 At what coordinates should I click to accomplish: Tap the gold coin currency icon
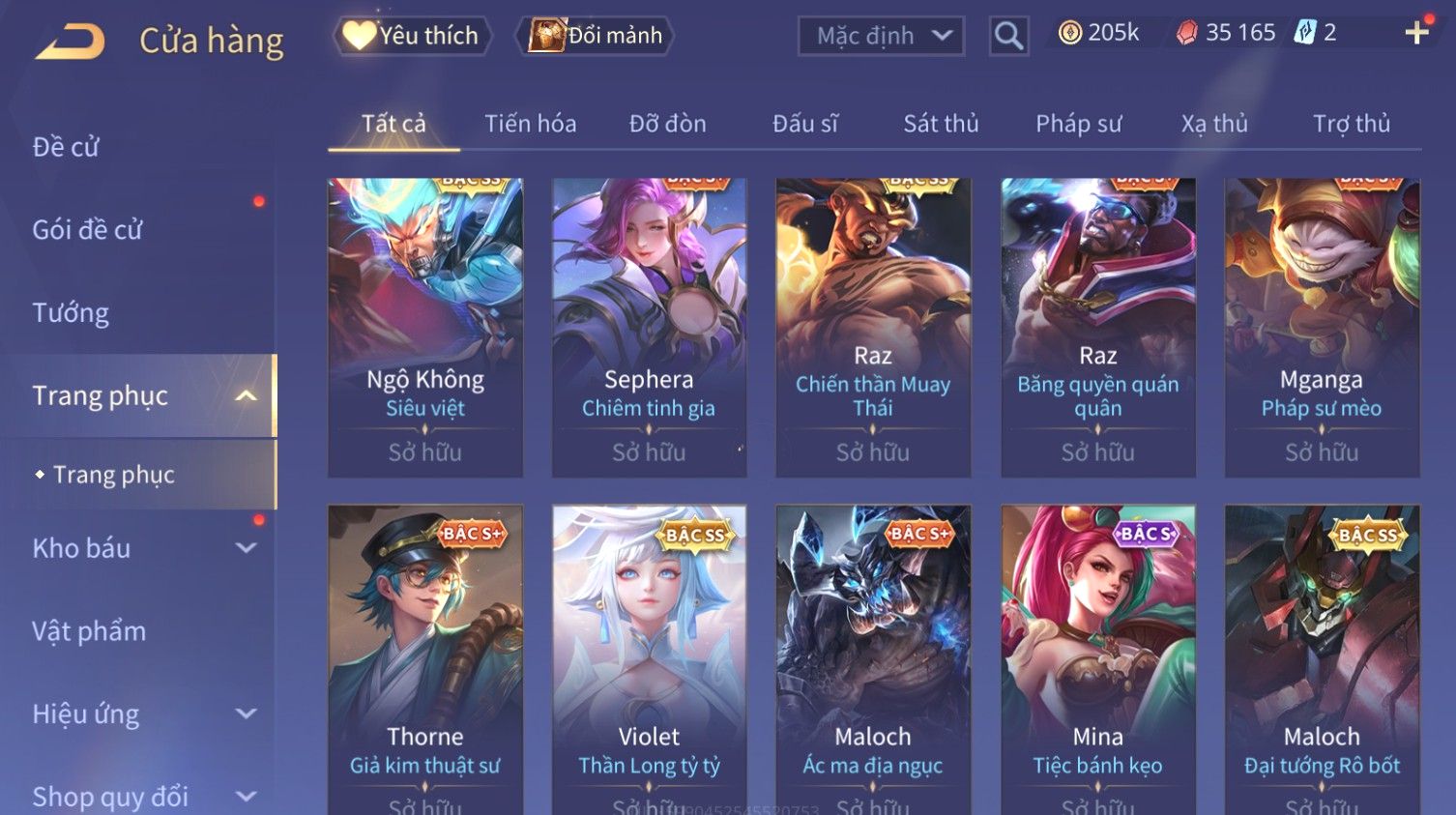coord(1069,33)
